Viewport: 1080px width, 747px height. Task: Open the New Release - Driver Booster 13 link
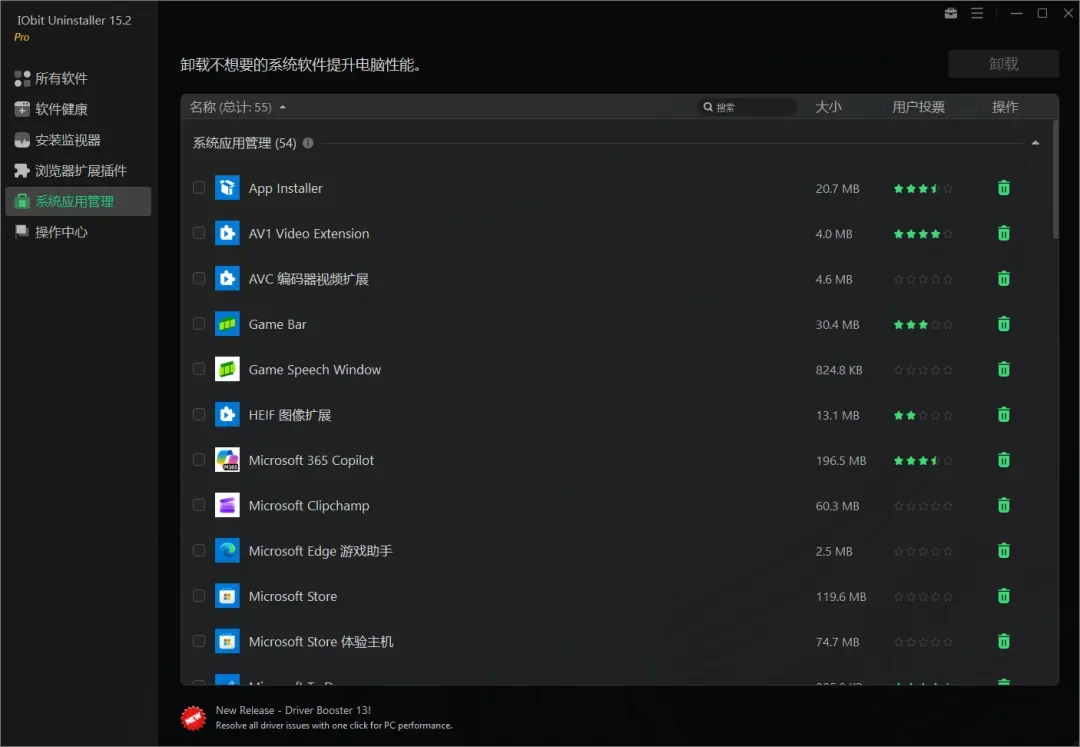[x=293, y=710]
